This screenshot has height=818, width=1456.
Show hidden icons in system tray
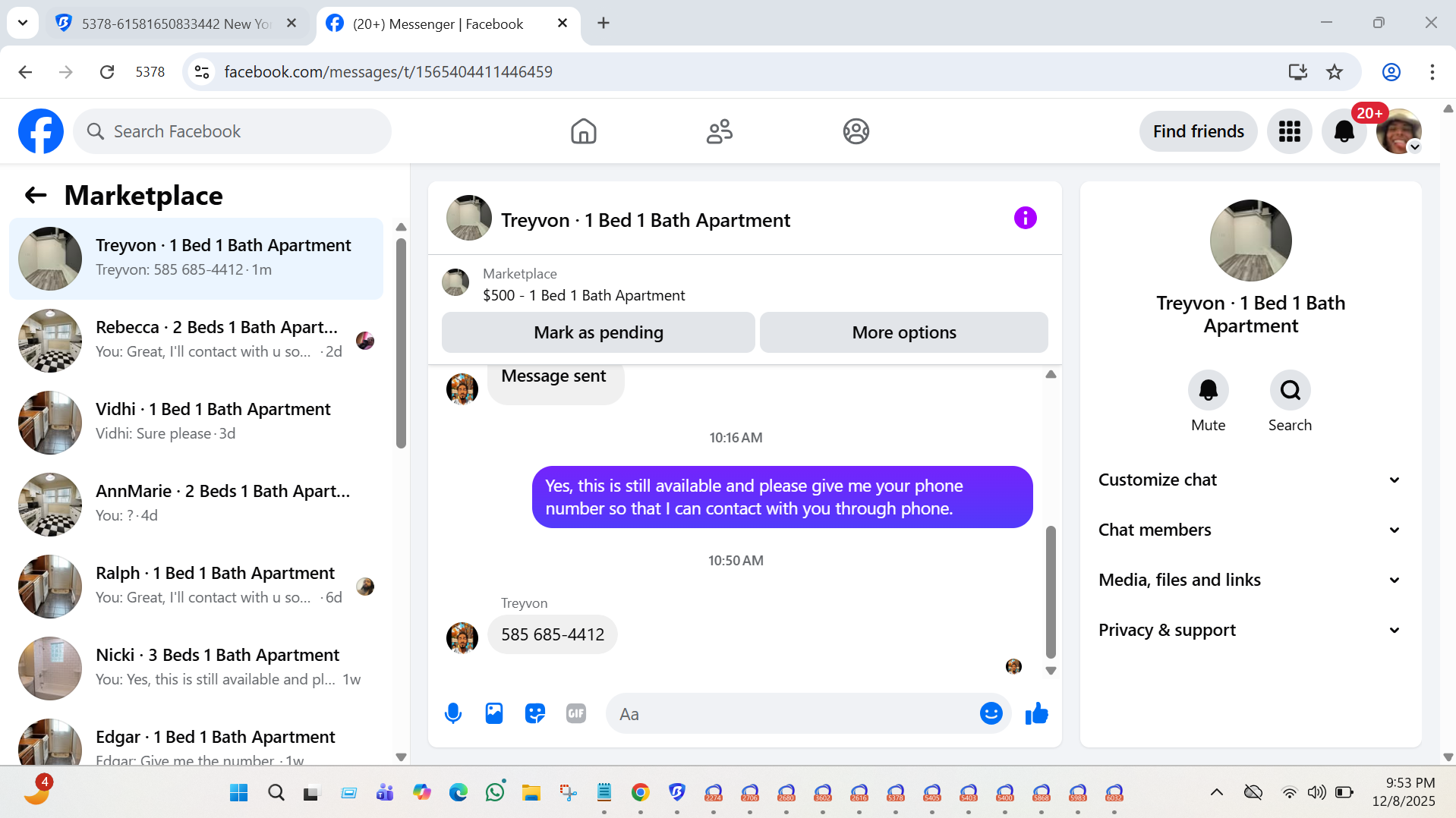click(1216, 792)
